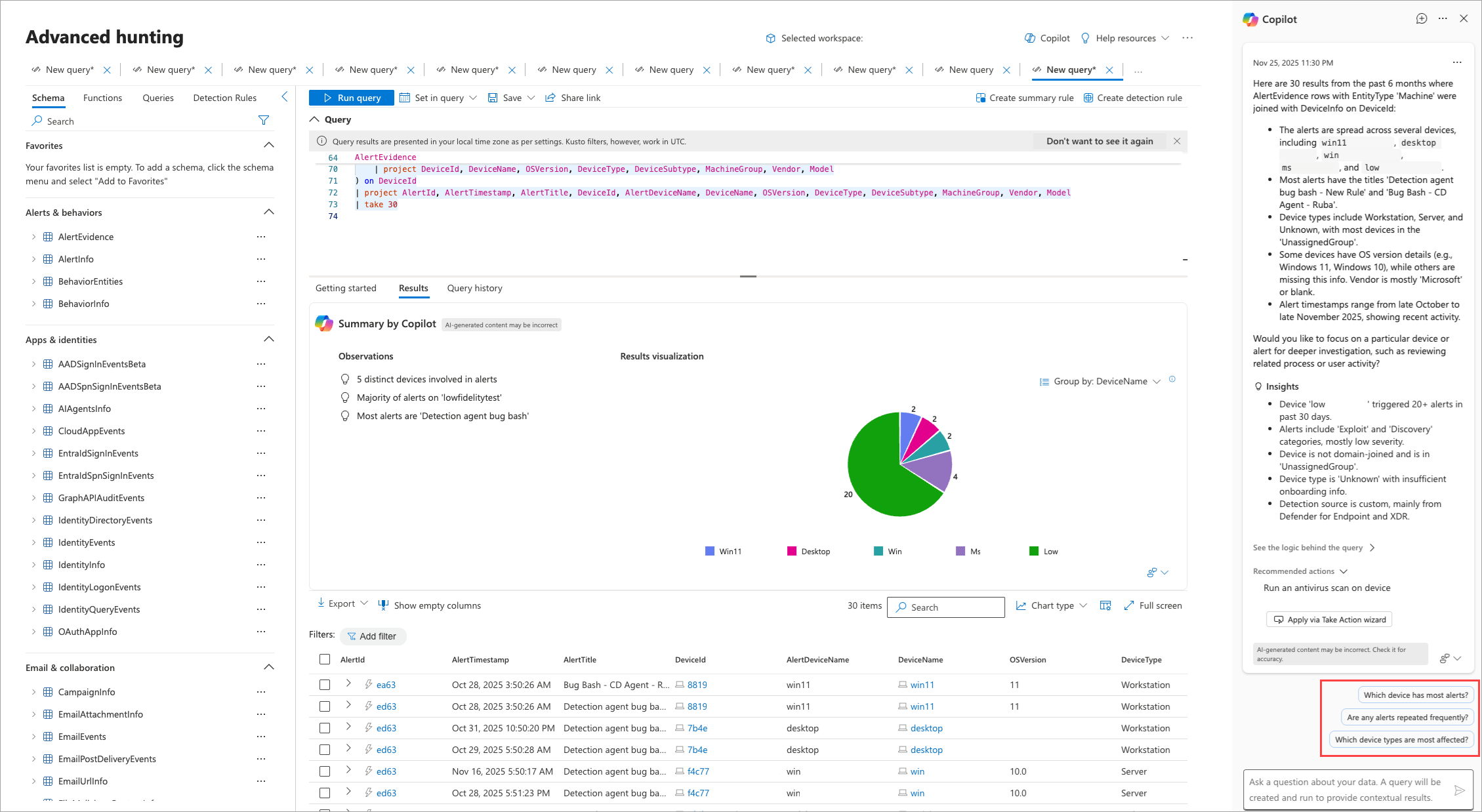Toggle the select-all checkbox in AlertId header
The height and width of the screenshot is (812, 1482).
click(325, 659)
